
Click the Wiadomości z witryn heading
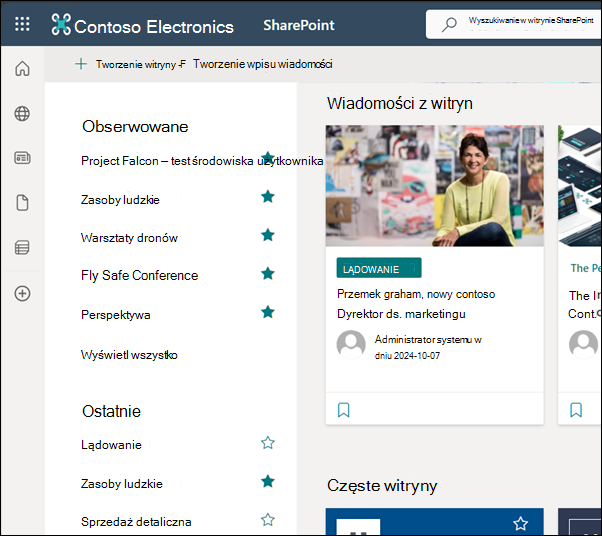[x=400, y=104]
